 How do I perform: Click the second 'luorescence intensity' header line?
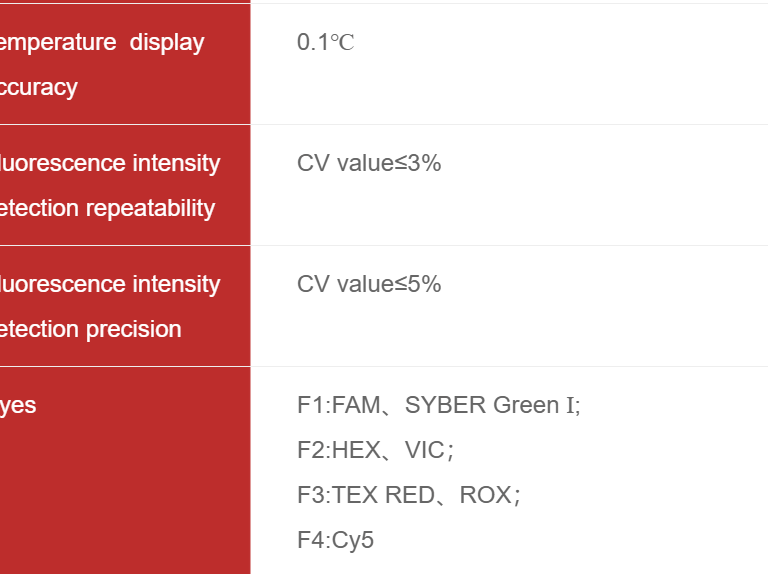110,284
